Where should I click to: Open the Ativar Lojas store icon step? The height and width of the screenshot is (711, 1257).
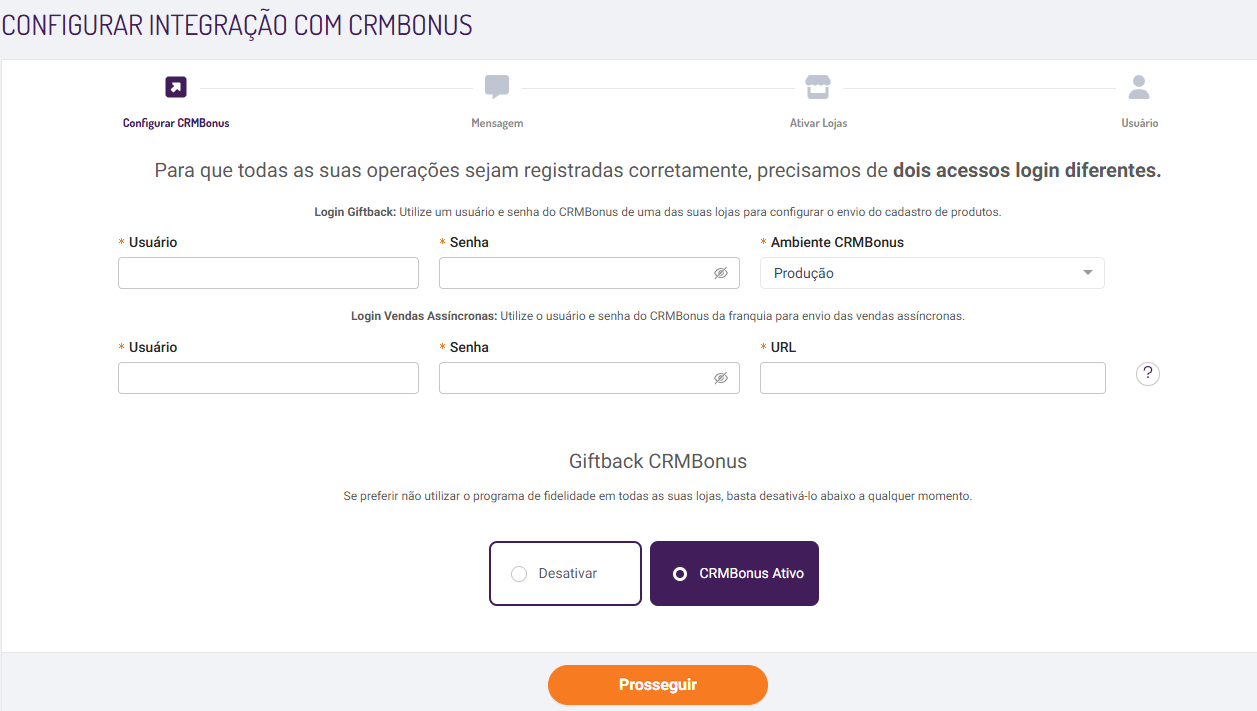coord(818,87)
